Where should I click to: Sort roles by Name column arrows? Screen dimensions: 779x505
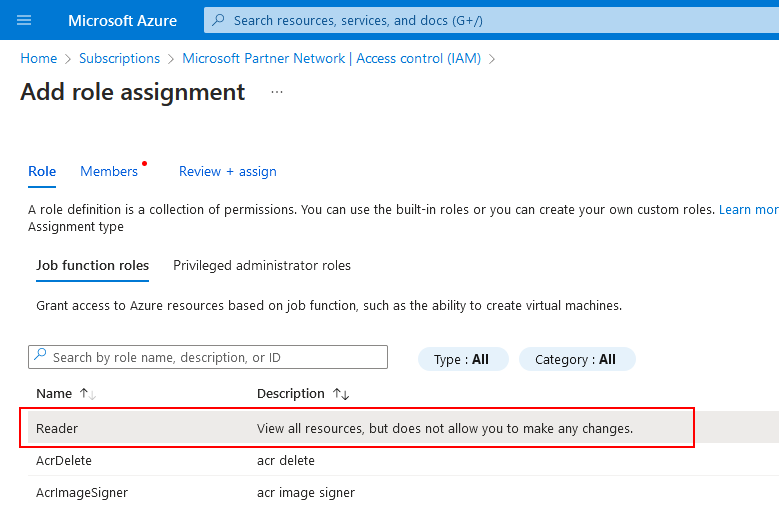pyautogui.click(x=88, y=394)
